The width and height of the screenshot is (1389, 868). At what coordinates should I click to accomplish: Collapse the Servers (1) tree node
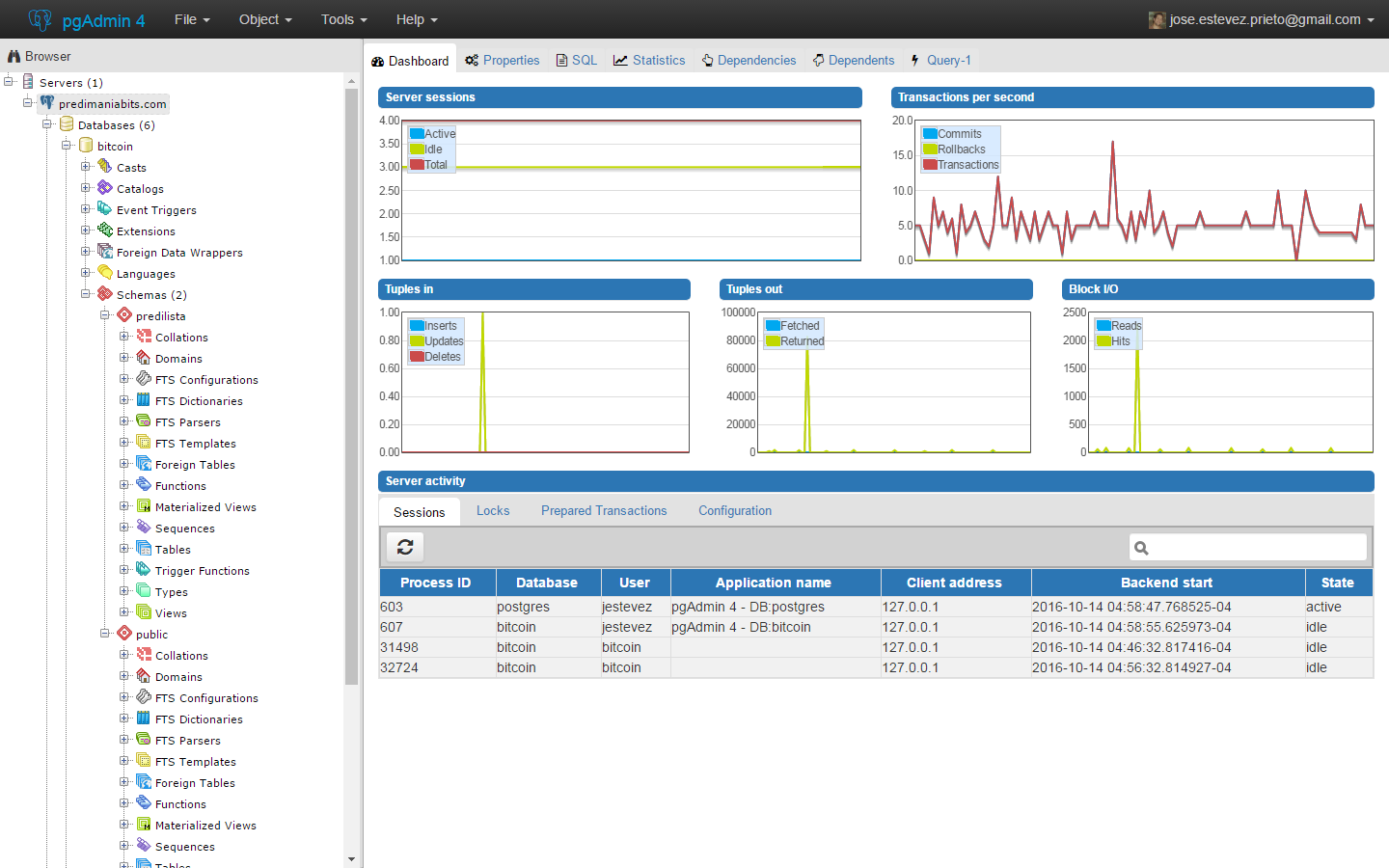pos(9,82)
